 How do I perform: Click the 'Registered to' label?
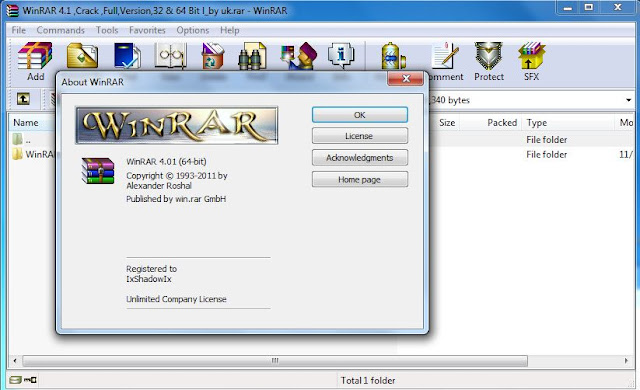pyautogui.click(x=151, y=269)
